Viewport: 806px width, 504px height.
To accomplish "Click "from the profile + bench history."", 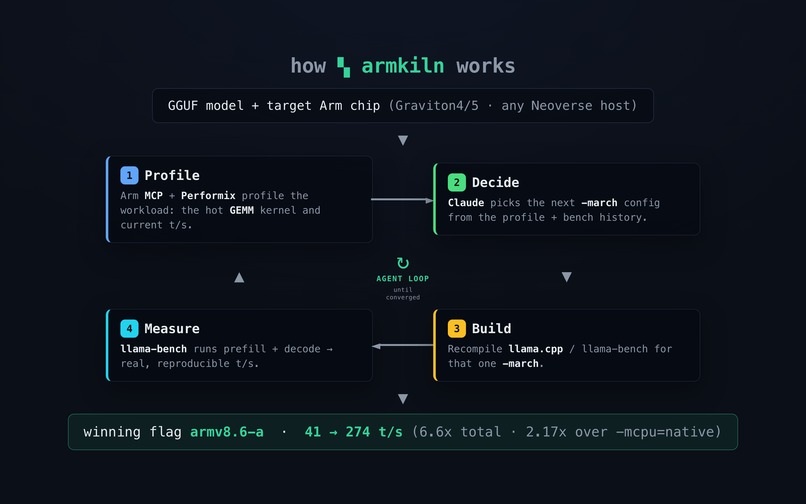I will click(x=547, y=218).
